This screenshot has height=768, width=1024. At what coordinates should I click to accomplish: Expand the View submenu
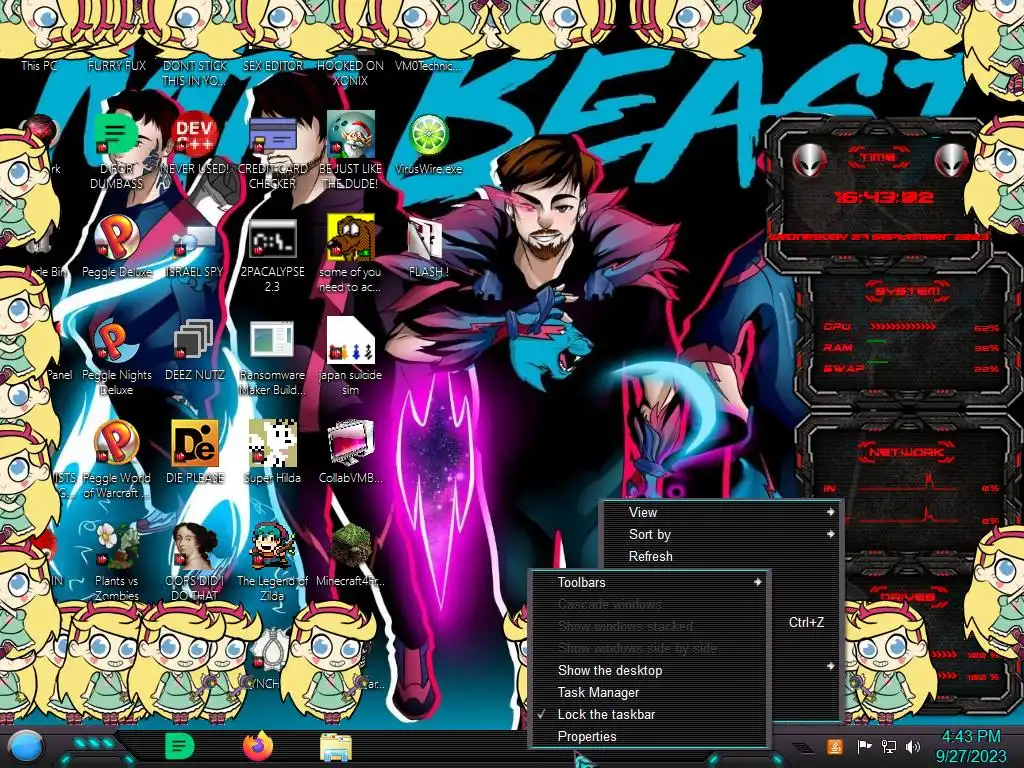(722, 512)
